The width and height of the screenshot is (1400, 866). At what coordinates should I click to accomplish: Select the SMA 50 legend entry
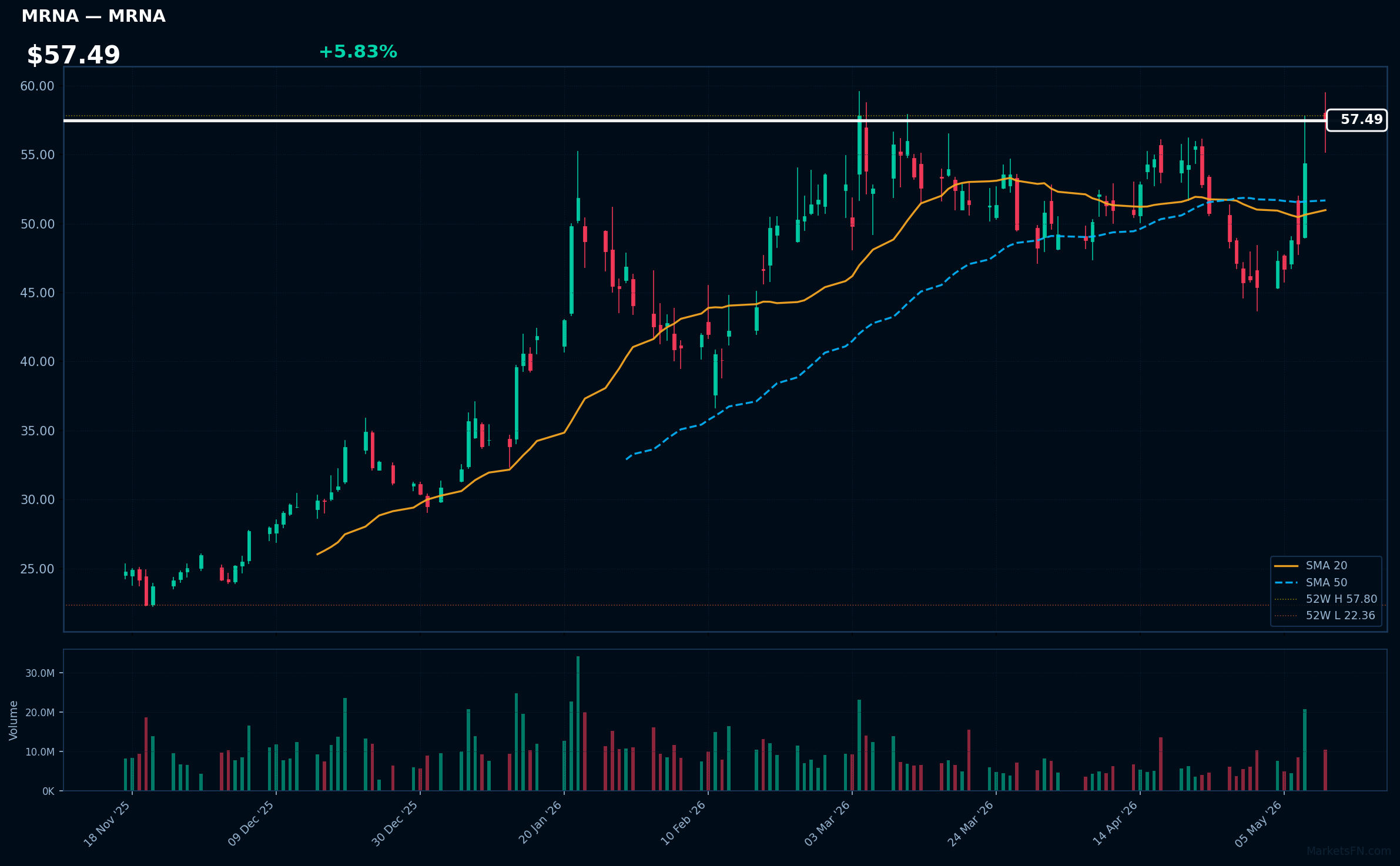coord(1326,583)
